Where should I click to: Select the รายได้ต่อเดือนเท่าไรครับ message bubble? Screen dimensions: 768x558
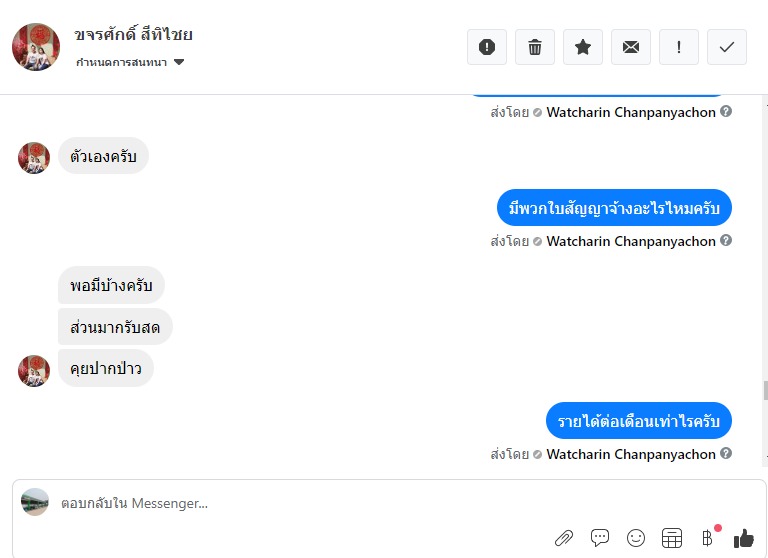point(639,421)
